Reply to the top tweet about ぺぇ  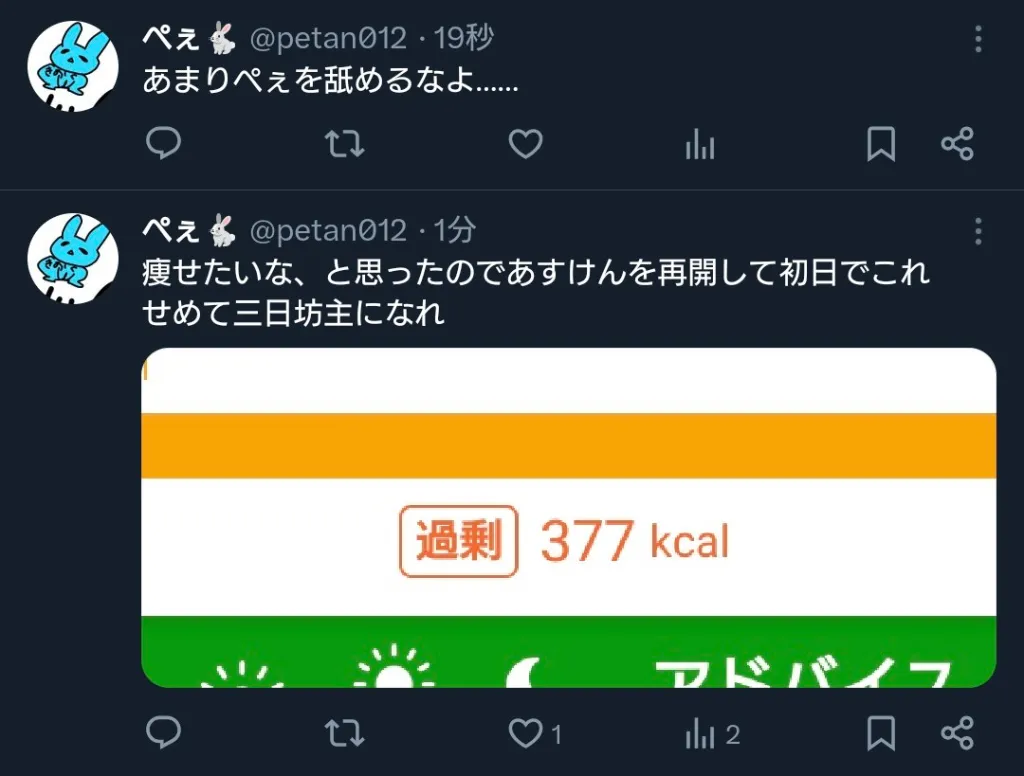click(163, 143)
